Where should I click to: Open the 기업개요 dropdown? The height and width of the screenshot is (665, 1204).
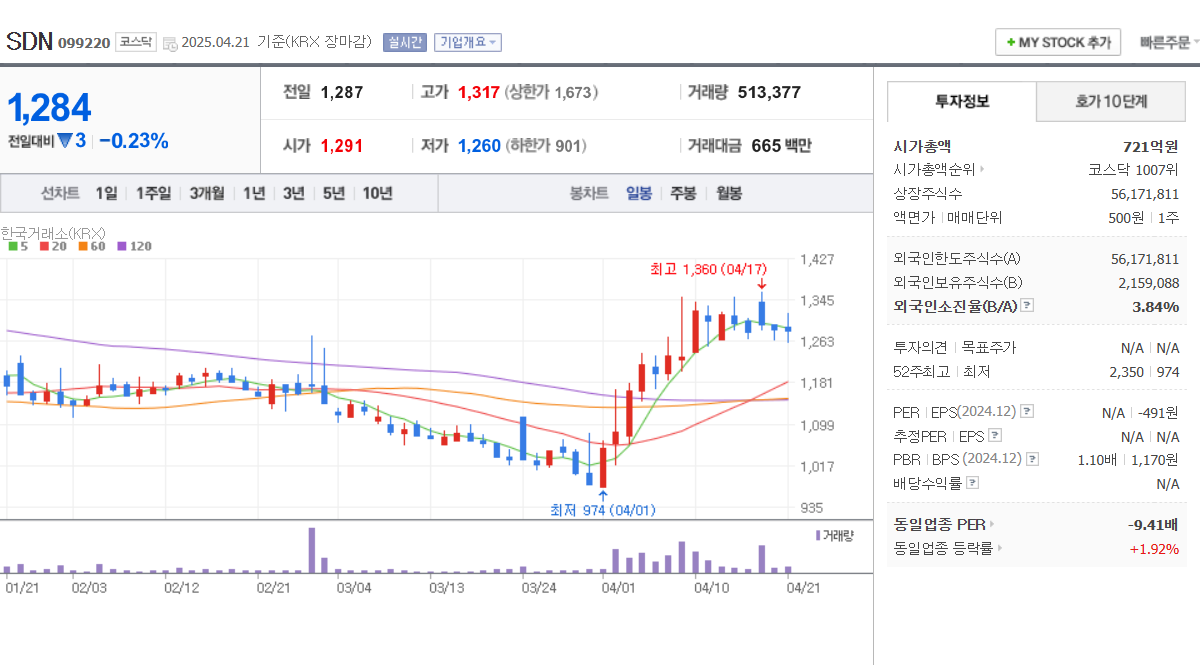467,42
